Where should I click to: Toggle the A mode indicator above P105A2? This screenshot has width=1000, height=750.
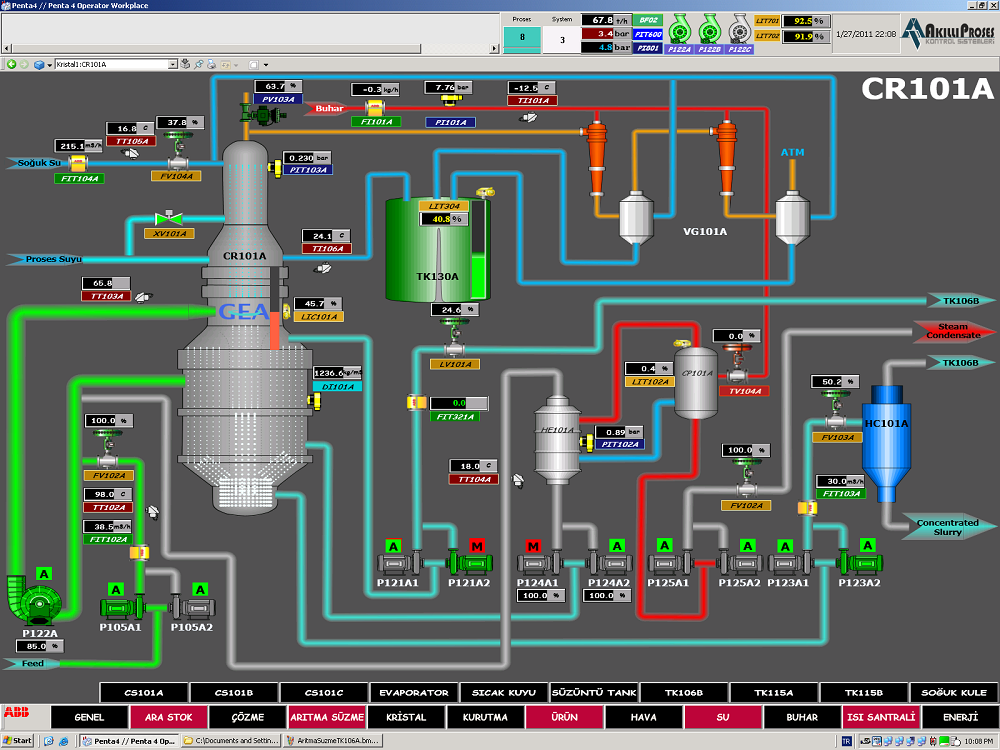pos(200,589)
